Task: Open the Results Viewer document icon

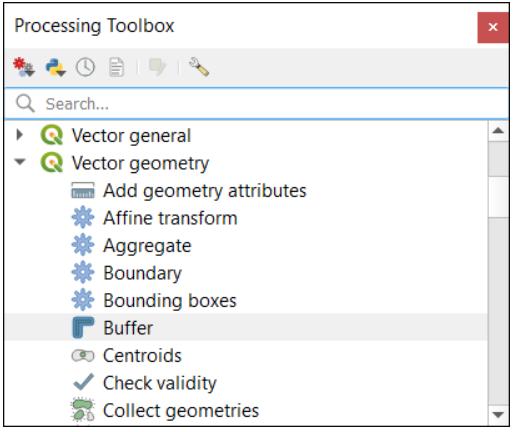Action: tap(117, 67)
